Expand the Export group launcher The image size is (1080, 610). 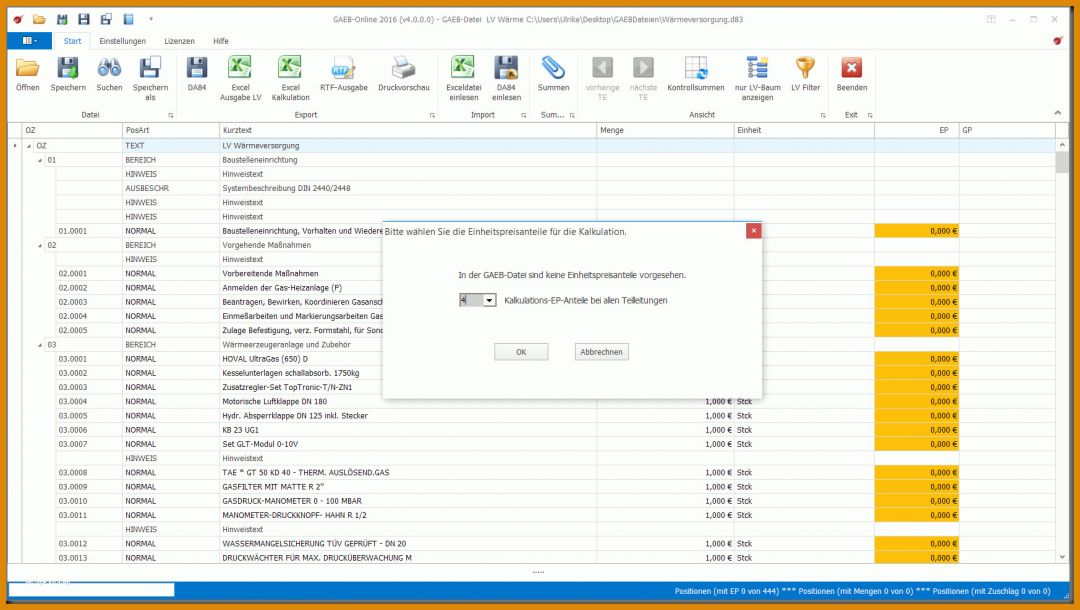(433, 115)
